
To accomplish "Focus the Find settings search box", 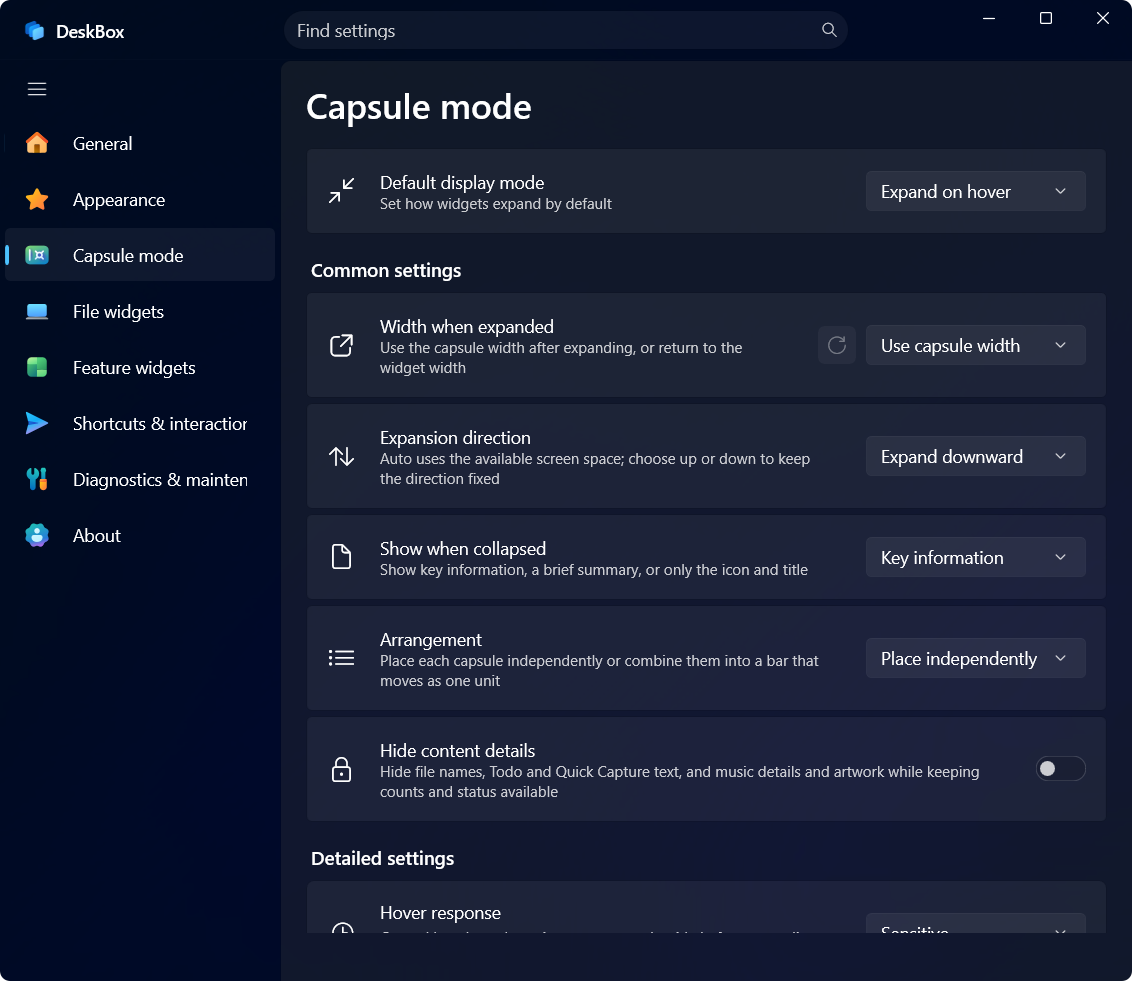I will click(x=565, y=30).
